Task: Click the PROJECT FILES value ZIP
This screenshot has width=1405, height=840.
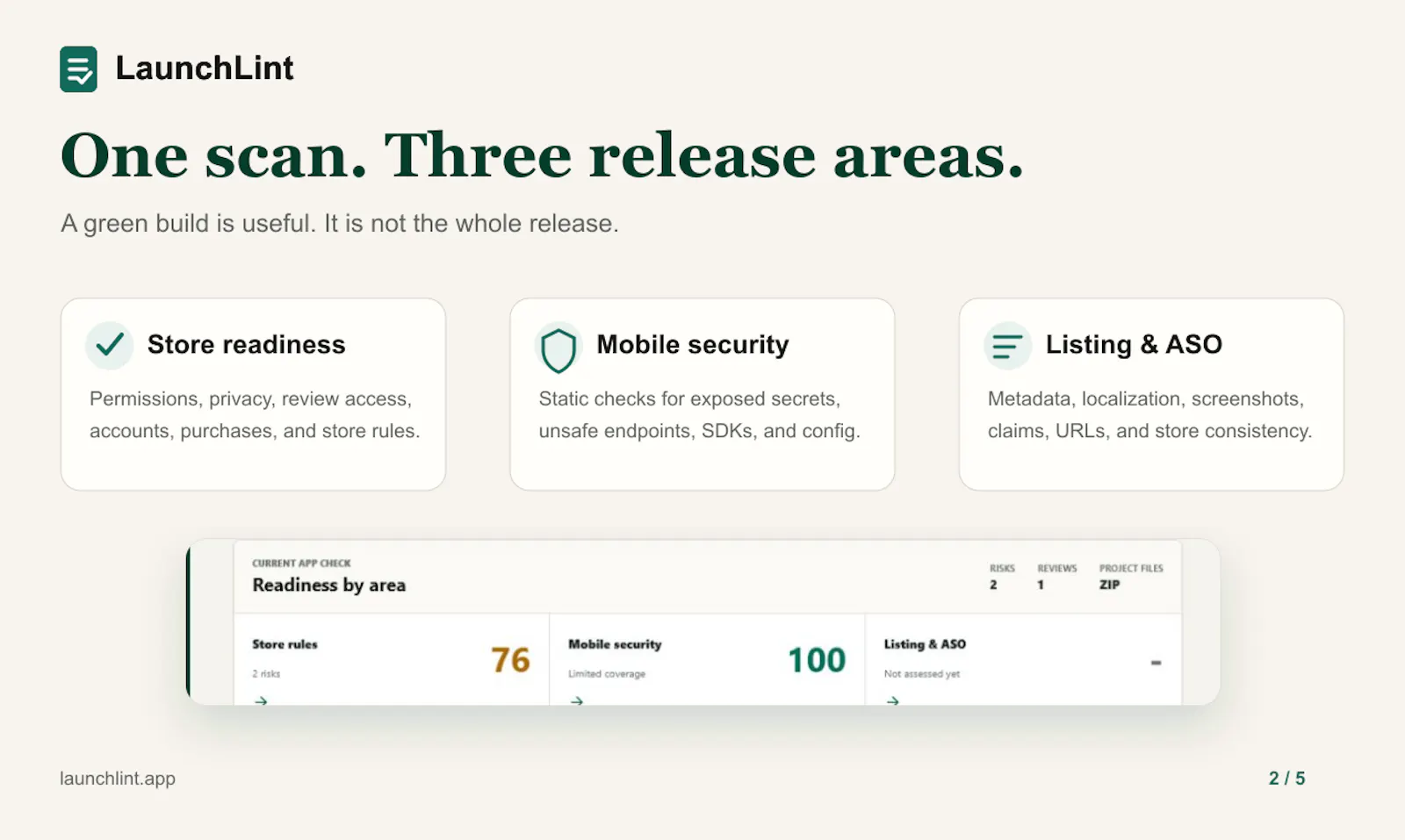Action: [x=1109, y=585]
